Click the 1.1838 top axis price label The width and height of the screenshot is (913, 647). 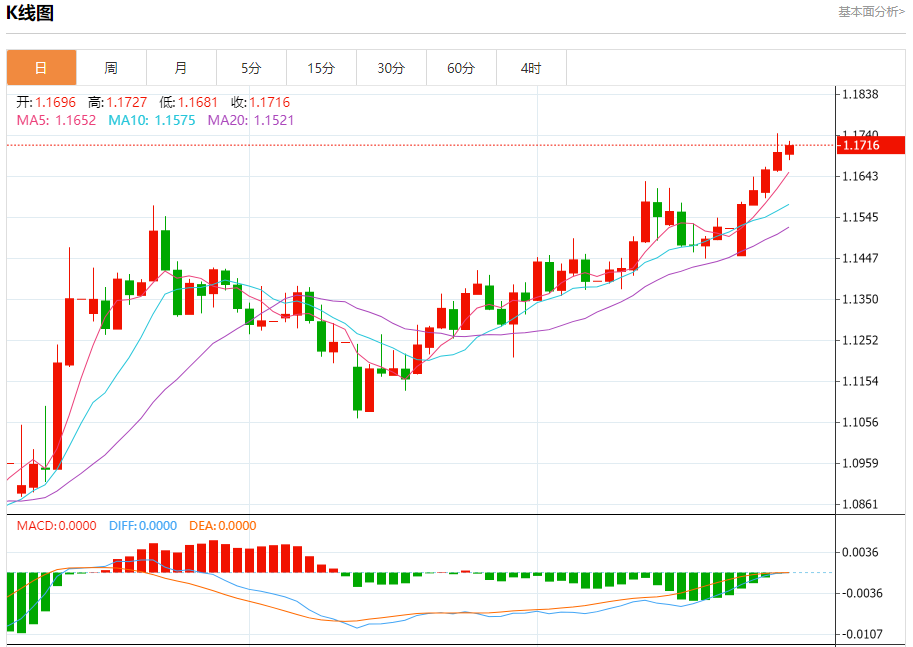coord(860,94)
